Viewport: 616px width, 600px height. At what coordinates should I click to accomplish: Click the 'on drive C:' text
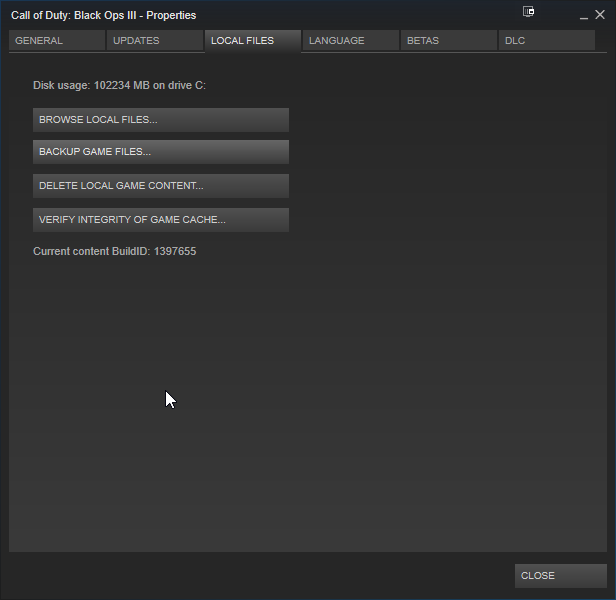[x=182, y=86]
